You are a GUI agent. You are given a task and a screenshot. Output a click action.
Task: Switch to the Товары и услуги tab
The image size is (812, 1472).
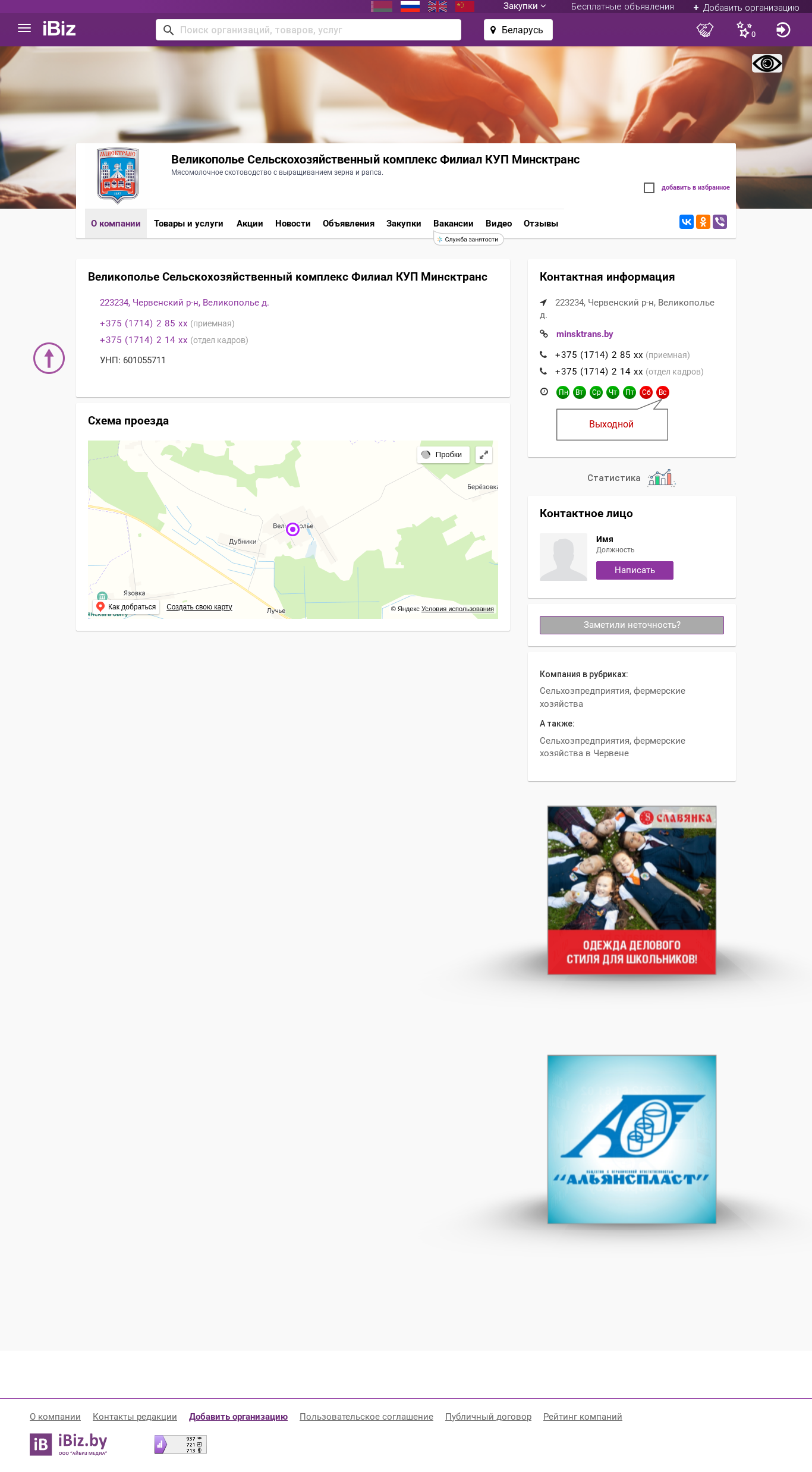click(188, 224)
